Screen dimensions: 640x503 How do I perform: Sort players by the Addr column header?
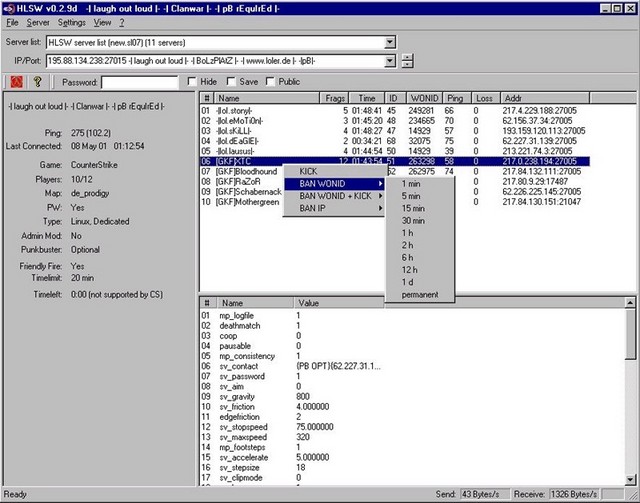pyautogui.click(x=545, y=98)
